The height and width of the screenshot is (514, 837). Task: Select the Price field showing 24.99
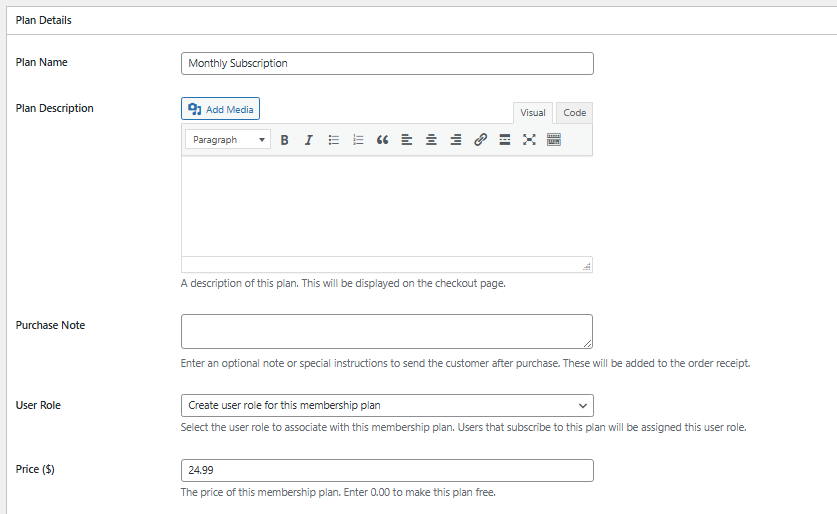(x=387, y=470)
